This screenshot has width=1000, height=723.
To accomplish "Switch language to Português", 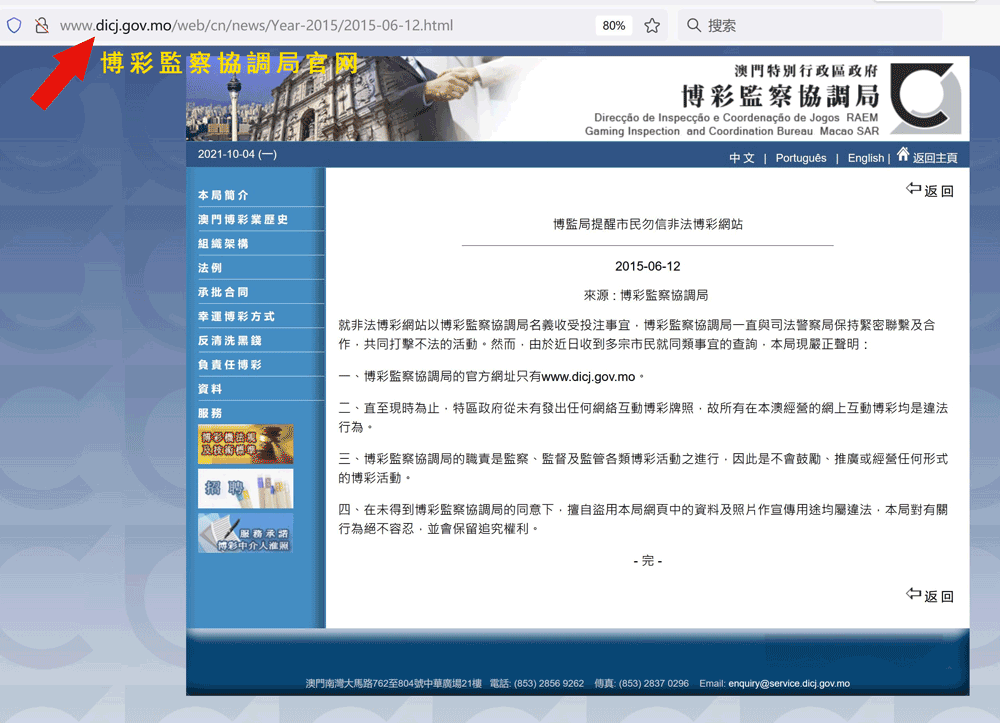I will (801, 158).
